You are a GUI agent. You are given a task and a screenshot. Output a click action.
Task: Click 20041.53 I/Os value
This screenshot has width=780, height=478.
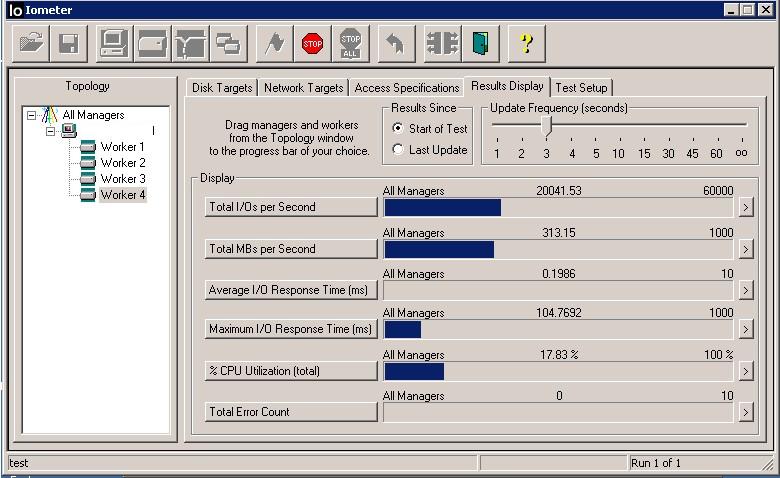pos(559,191)
